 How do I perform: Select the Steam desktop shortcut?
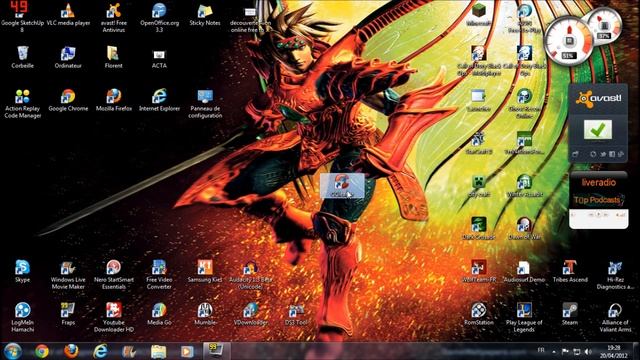coord(570,314)
